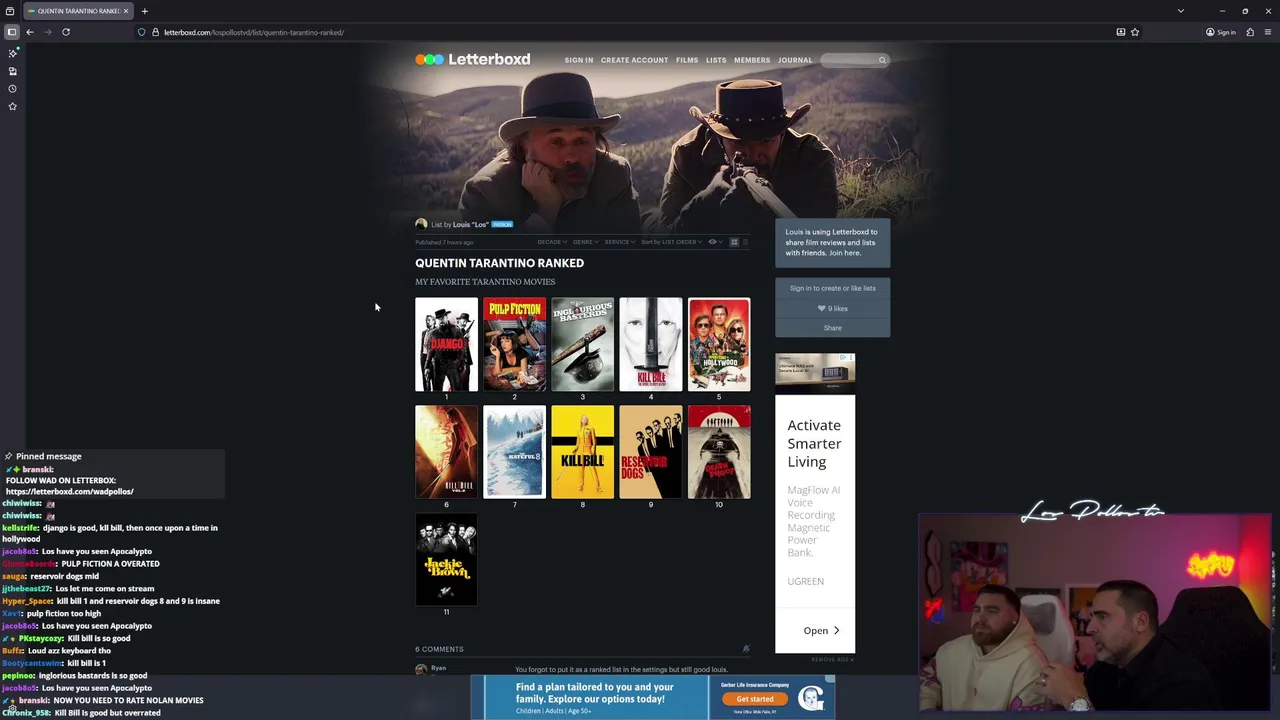
Task: Click the Join here link
Action: click(844, 253)
